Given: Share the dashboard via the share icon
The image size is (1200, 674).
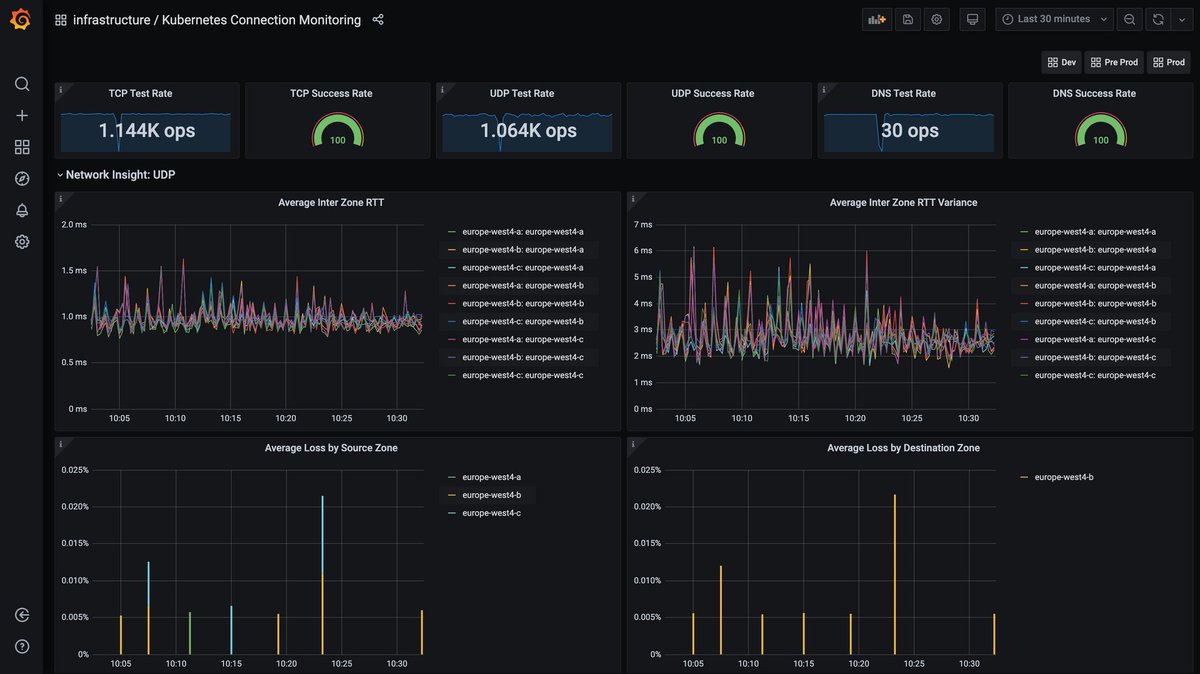Looking at the screenshot, I should 377,19.
